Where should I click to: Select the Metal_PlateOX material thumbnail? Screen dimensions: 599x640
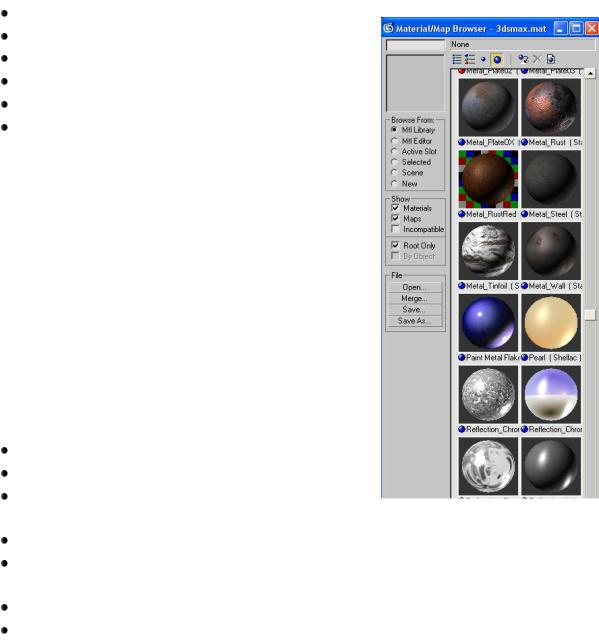coord(488,107)
